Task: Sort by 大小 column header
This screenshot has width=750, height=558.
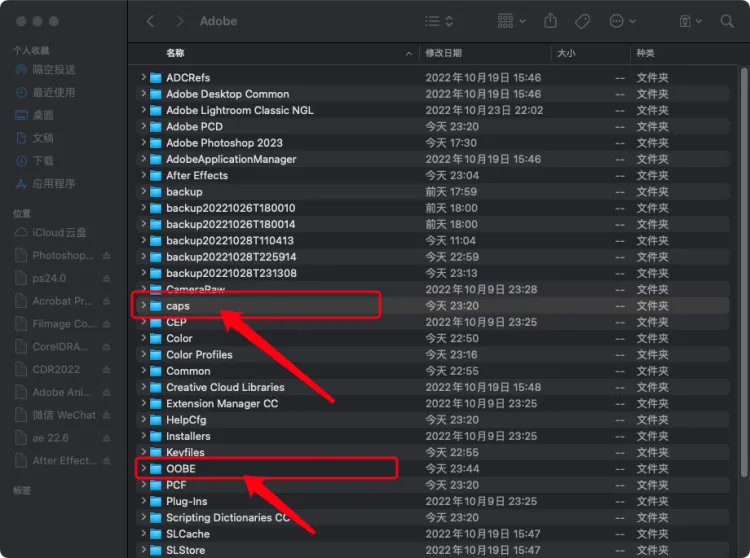Action: (x=566, y=53)
